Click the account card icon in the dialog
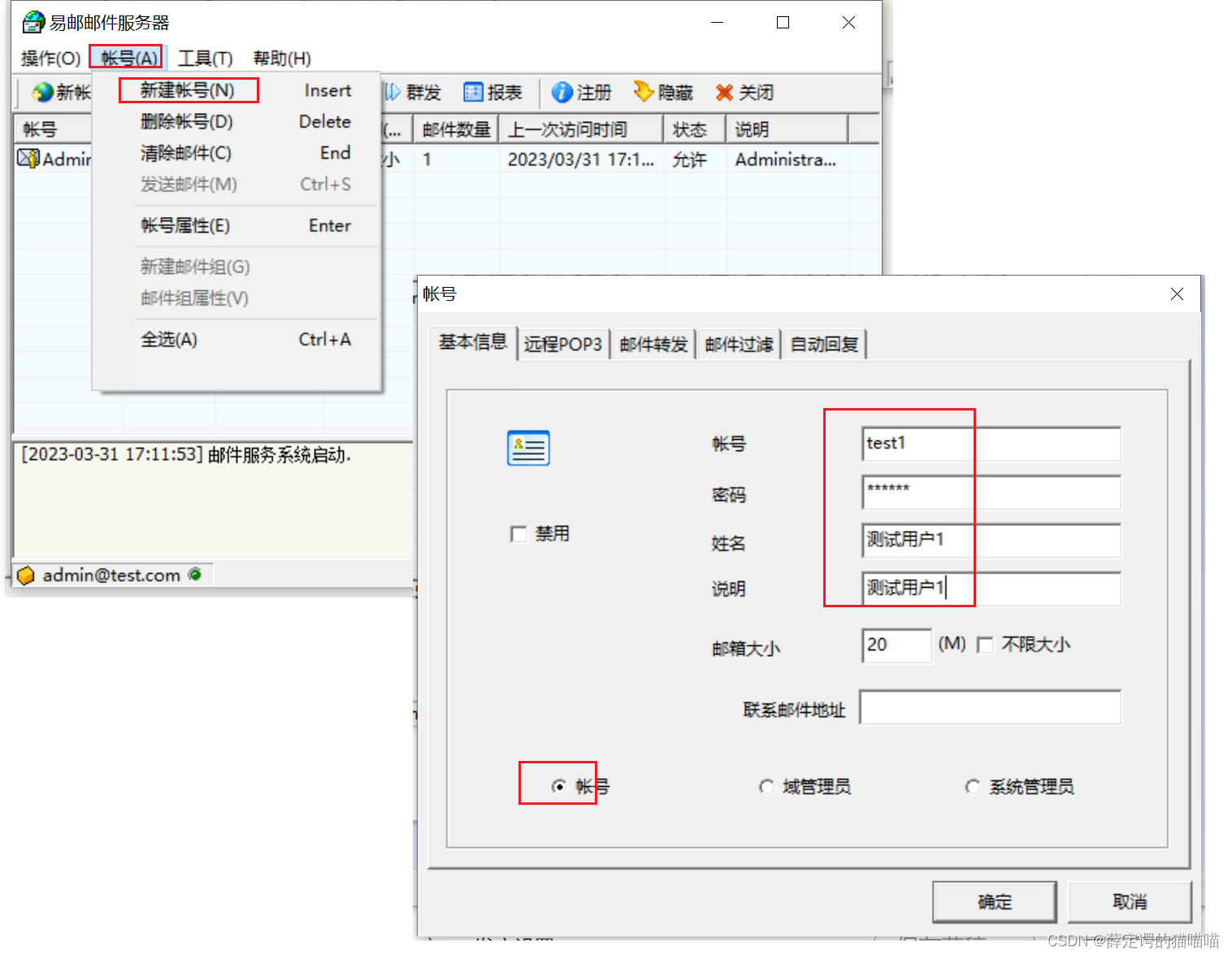 click(528, 447)
